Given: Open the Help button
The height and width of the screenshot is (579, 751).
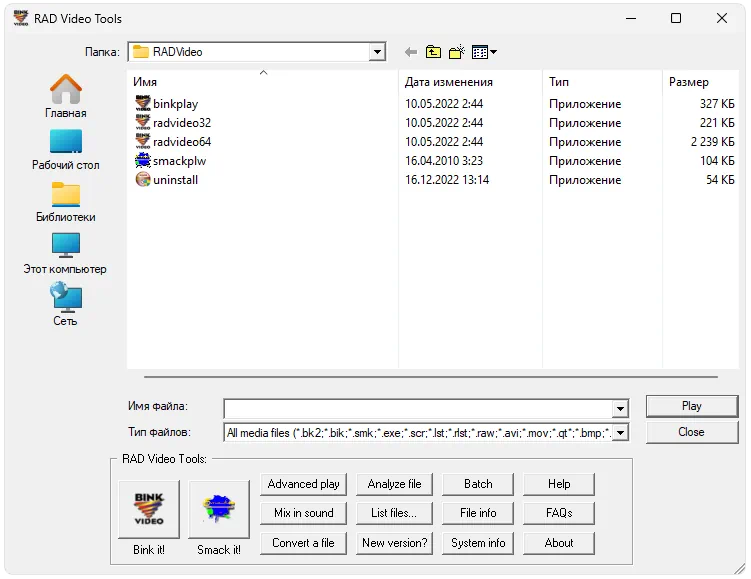Looking at the screenshot, I should tap(559, 484).
